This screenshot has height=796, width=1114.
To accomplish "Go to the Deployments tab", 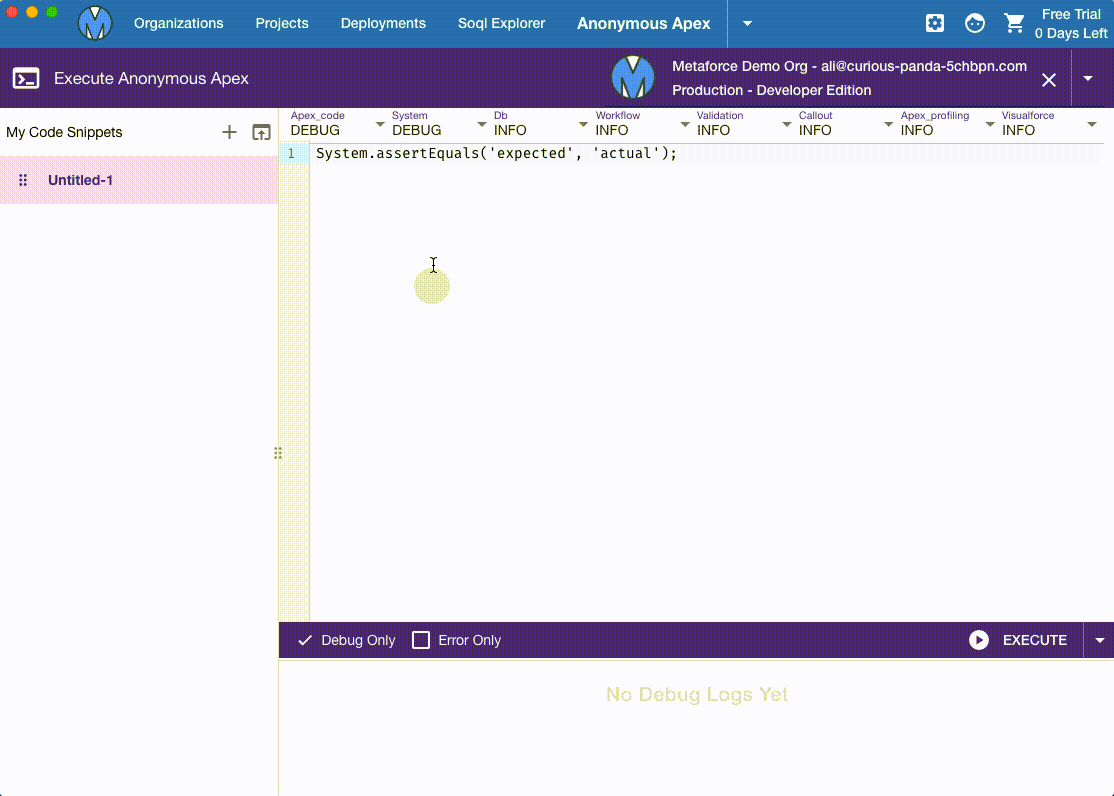I will (x=383, y=23).
